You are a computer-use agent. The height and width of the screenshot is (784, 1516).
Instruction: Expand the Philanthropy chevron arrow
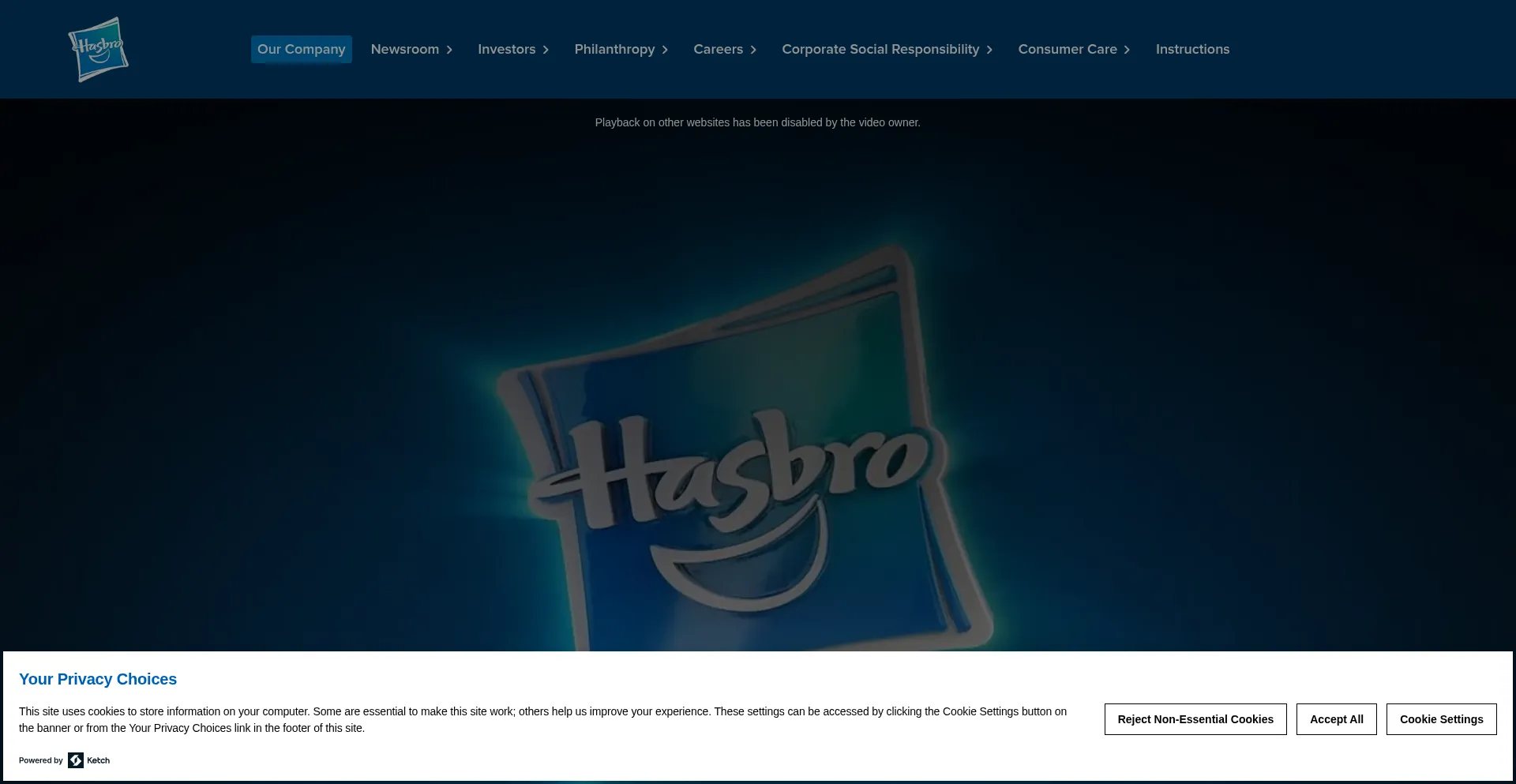(665, 50)
